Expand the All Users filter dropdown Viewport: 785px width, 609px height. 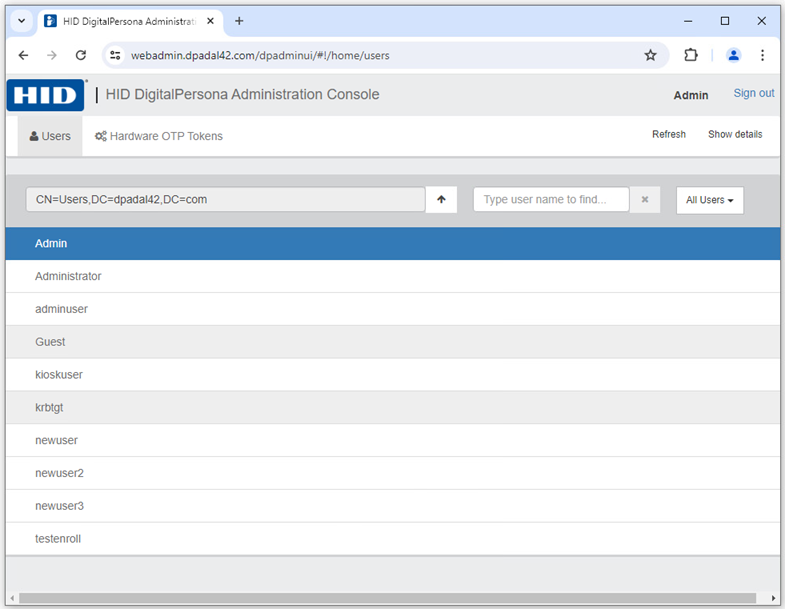[709, 200]
